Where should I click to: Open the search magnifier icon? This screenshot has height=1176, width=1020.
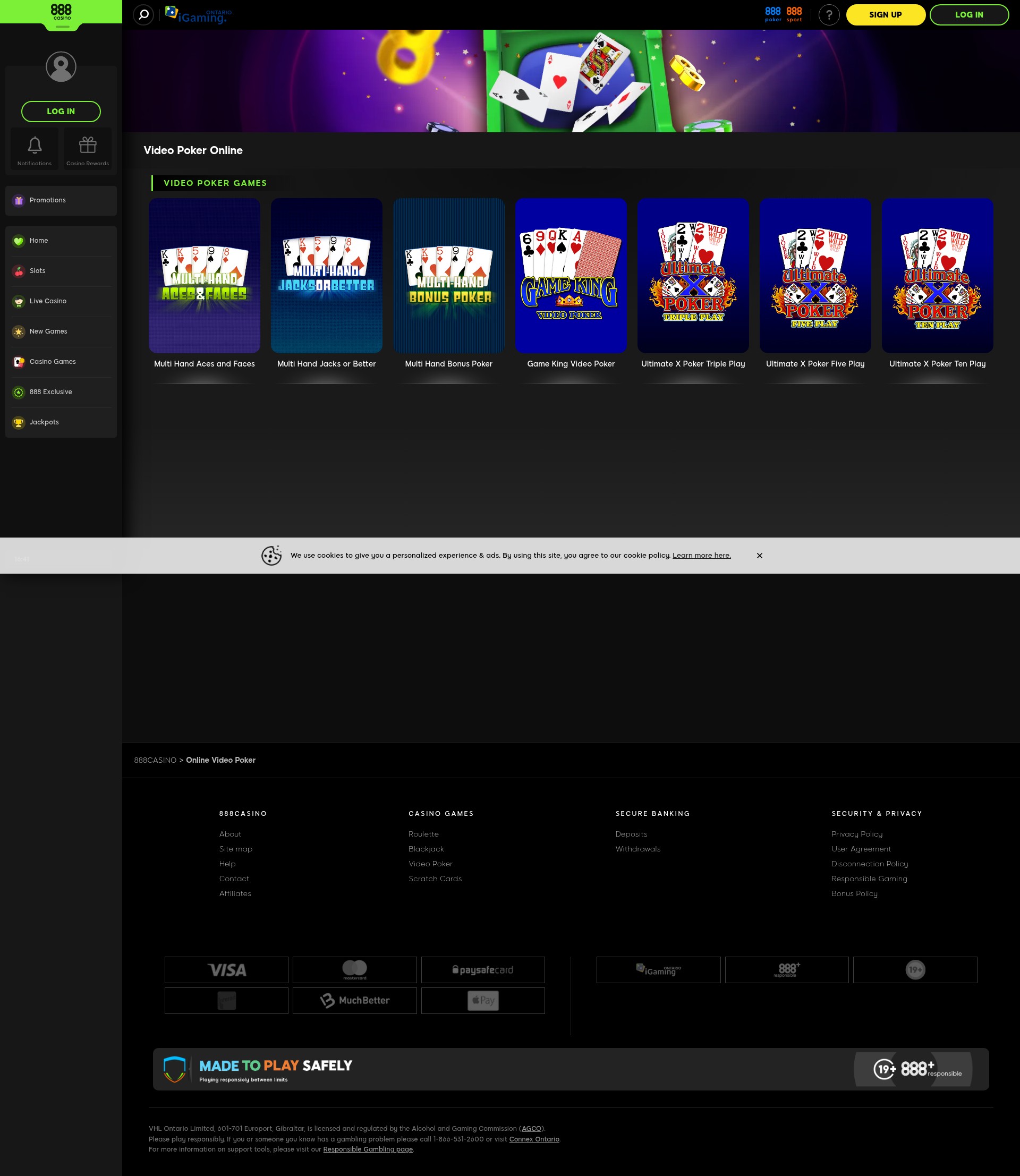coord(143,15)
